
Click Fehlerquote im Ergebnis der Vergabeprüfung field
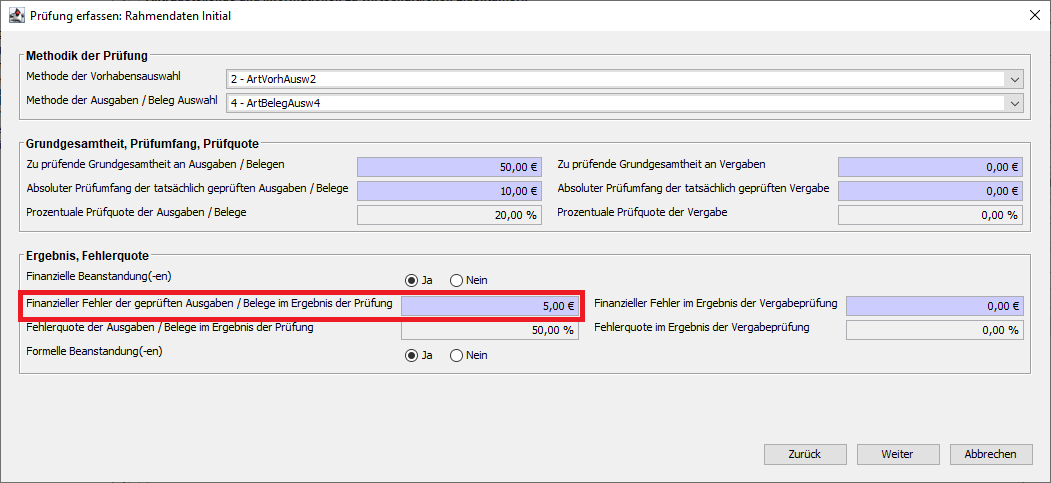pyautogui.click(x=935, y=330)
